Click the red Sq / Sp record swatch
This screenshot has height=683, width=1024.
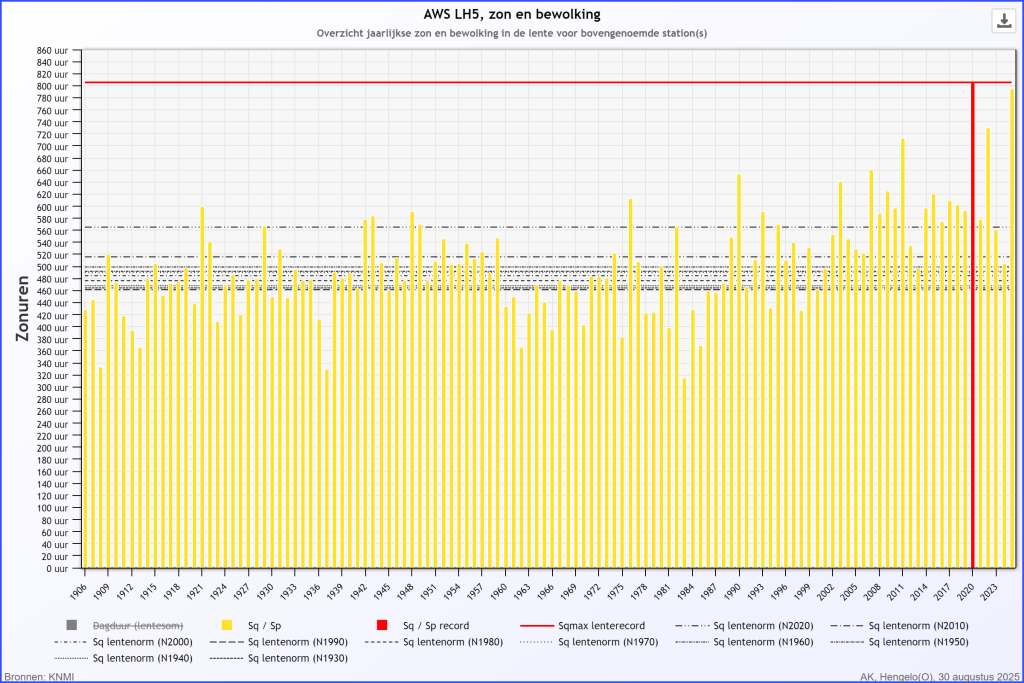pyautogui.click(x=382, y=626)
